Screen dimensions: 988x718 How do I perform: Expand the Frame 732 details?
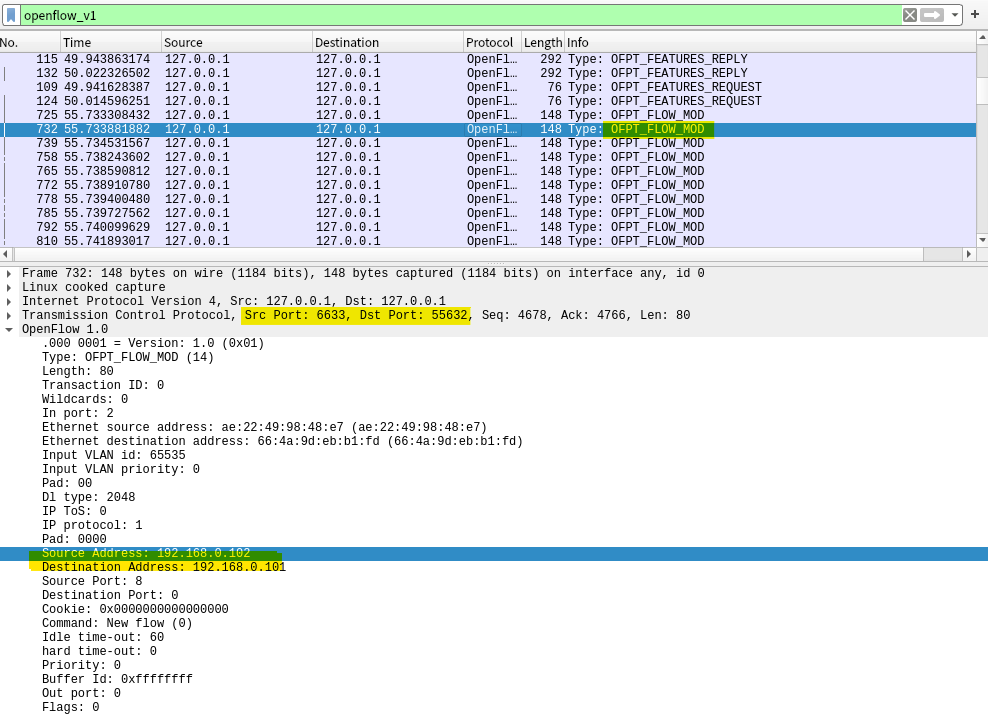coord(9,274)
